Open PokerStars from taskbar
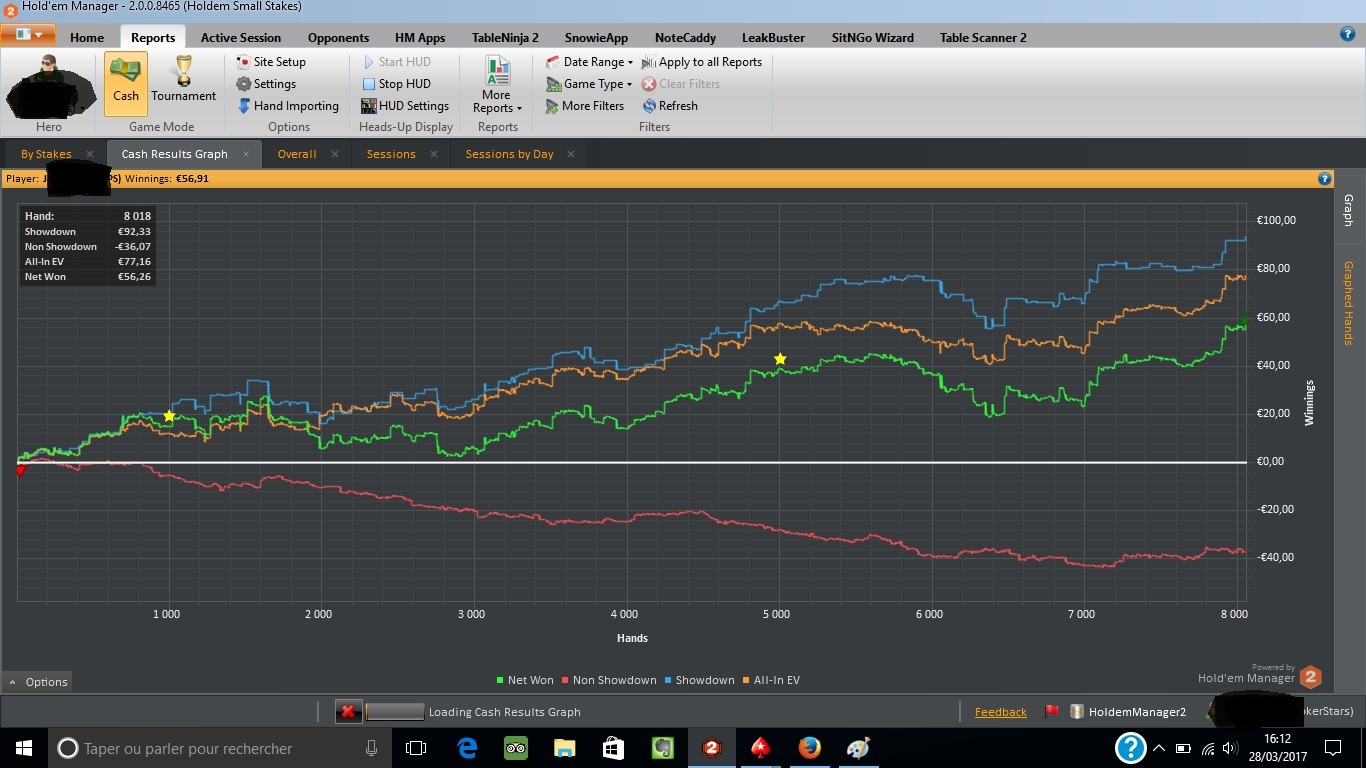Image resolution: width=1366 pixels, height=768 pixels. [x=761, y=748]
